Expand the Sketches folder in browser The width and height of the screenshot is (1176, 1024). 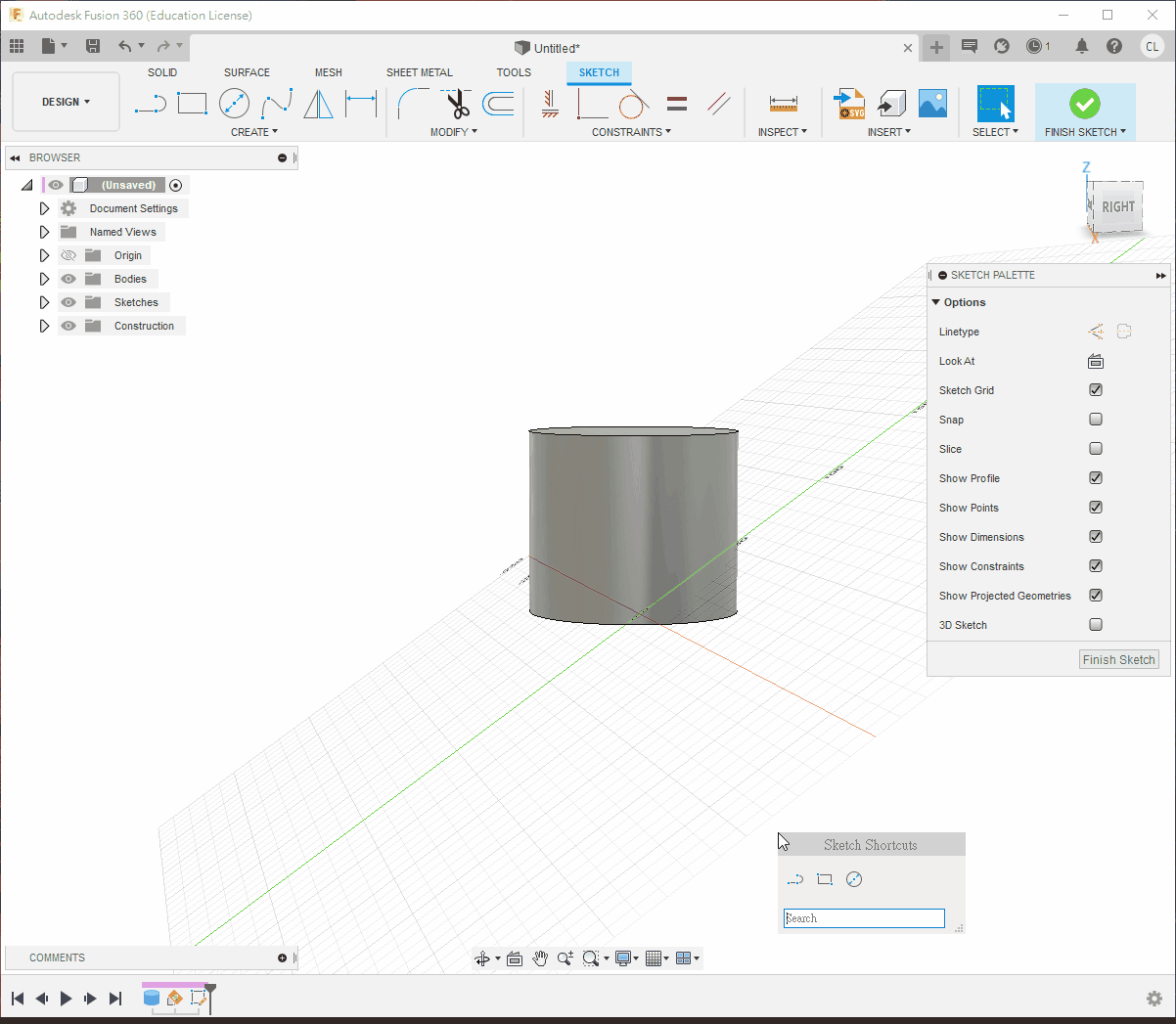pos(44,302)
